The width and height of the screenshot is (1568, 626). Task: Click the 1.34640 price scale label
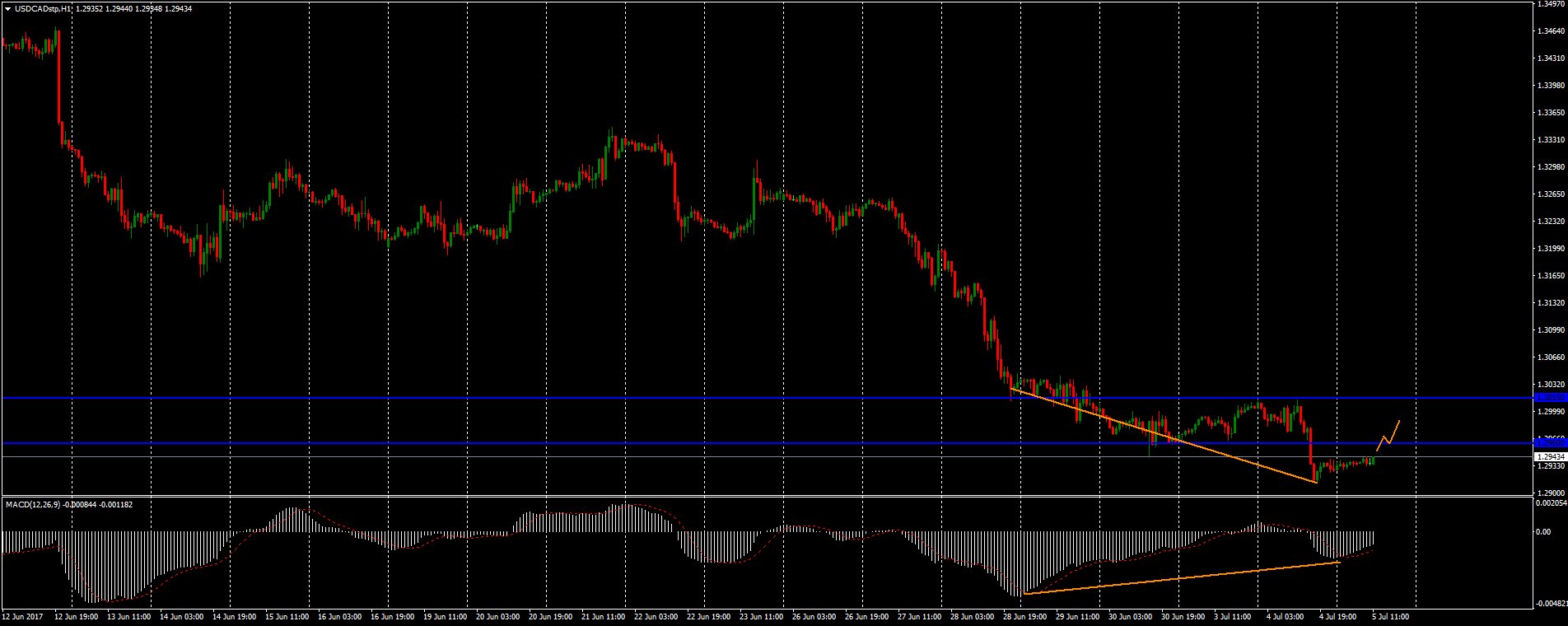click(1550, 31)
